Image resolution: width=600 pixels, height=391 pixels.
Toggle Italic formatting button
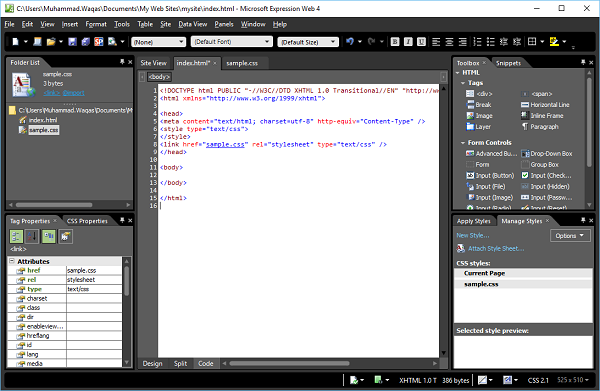pos(408,42)
